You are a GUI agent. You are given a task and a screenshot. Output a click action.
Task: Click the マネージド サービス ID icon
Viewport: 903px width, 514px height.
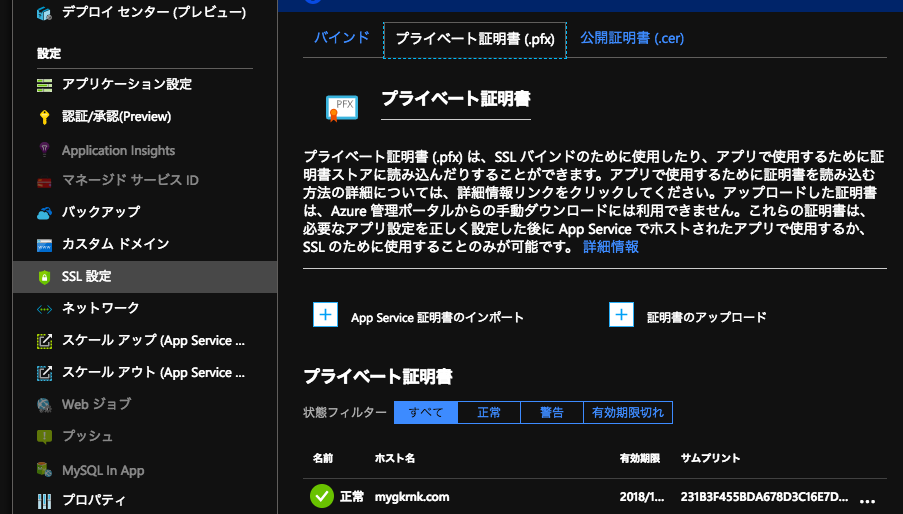tap(44, 182)
